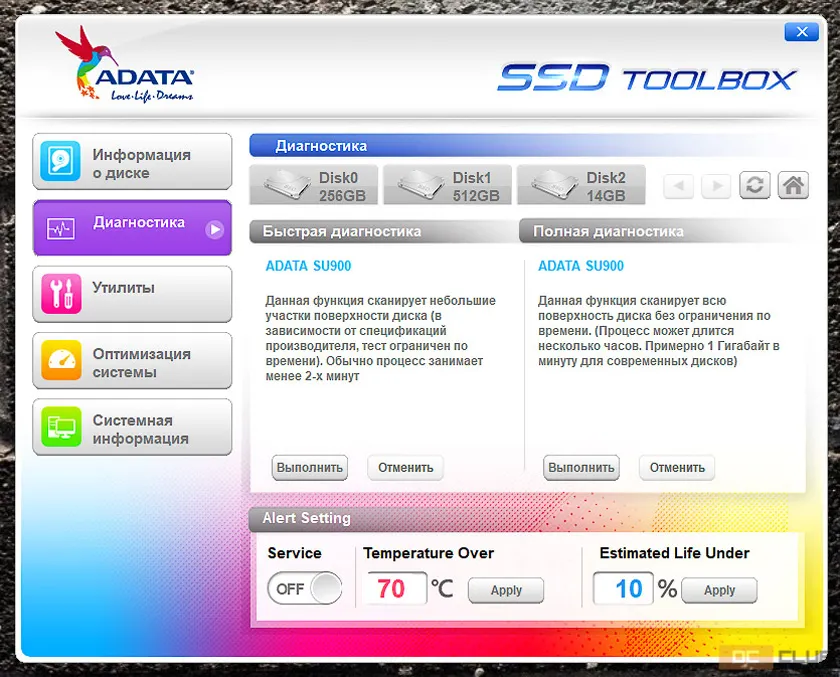Run quick diagnostics with Выполнить

click(x=310, y=468)
